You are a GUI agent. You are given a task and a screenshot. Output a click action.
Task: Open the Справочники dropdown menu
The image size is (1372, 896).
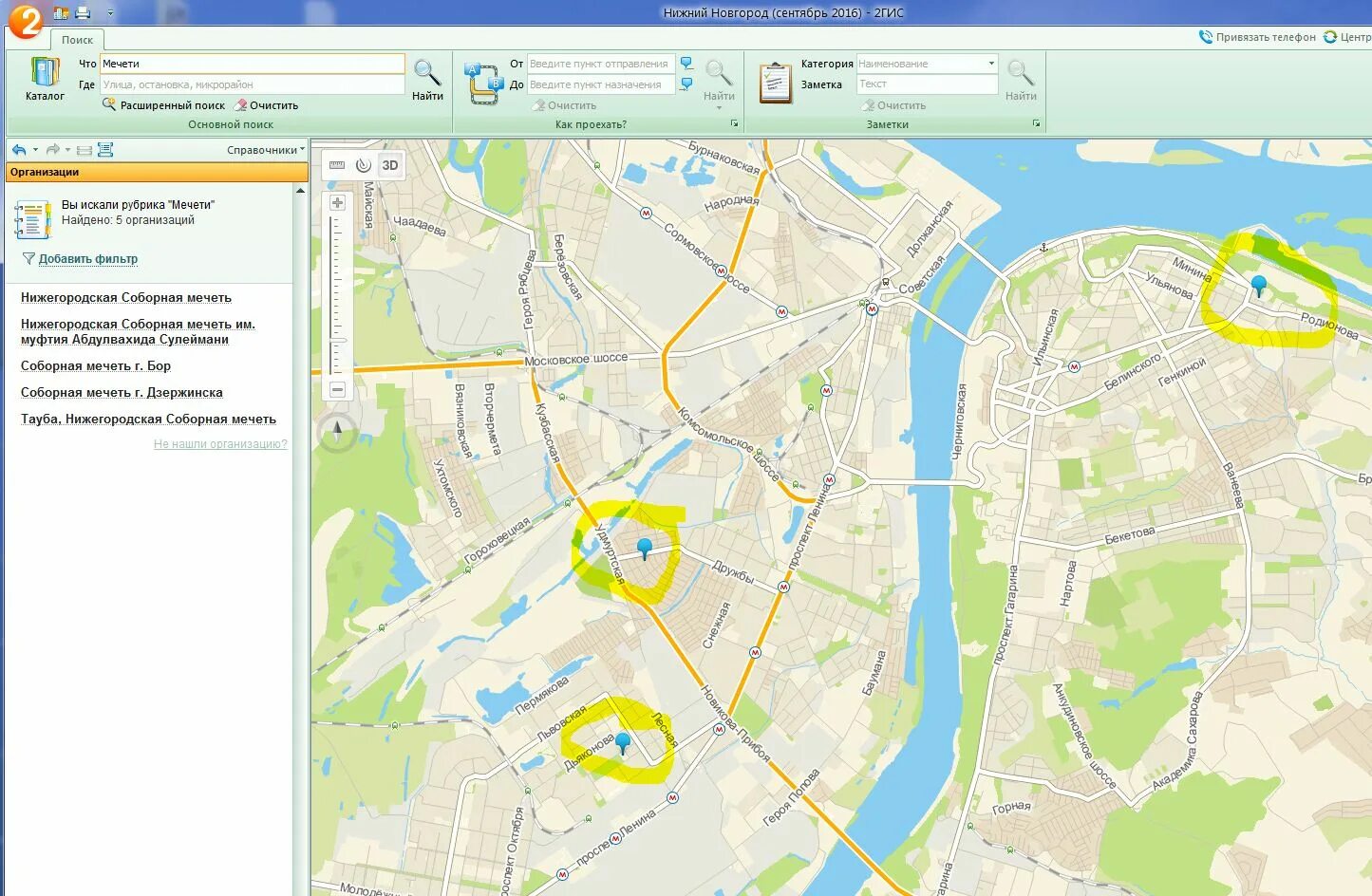(x=266, y=150)
